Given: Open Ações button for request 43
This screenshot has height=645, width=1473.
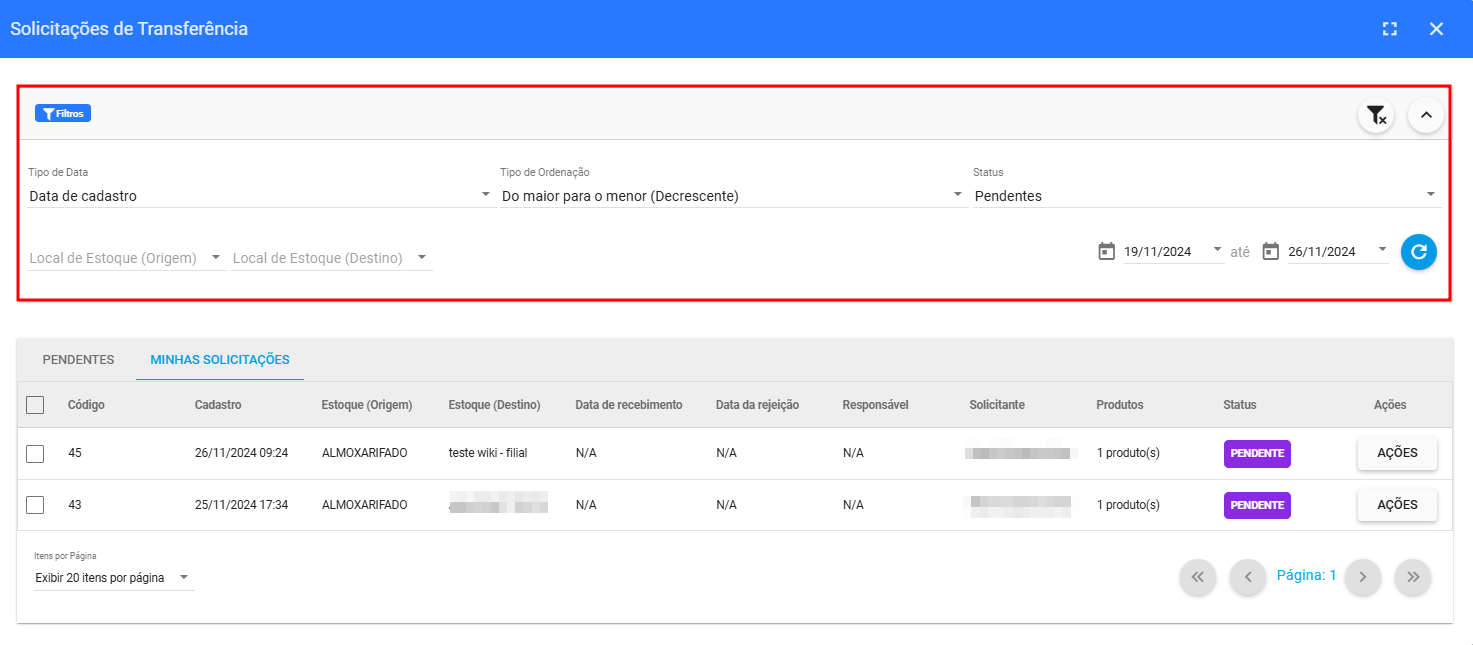Looking at the screenshot, I should pyautogui.click(x=1397, y=505).
